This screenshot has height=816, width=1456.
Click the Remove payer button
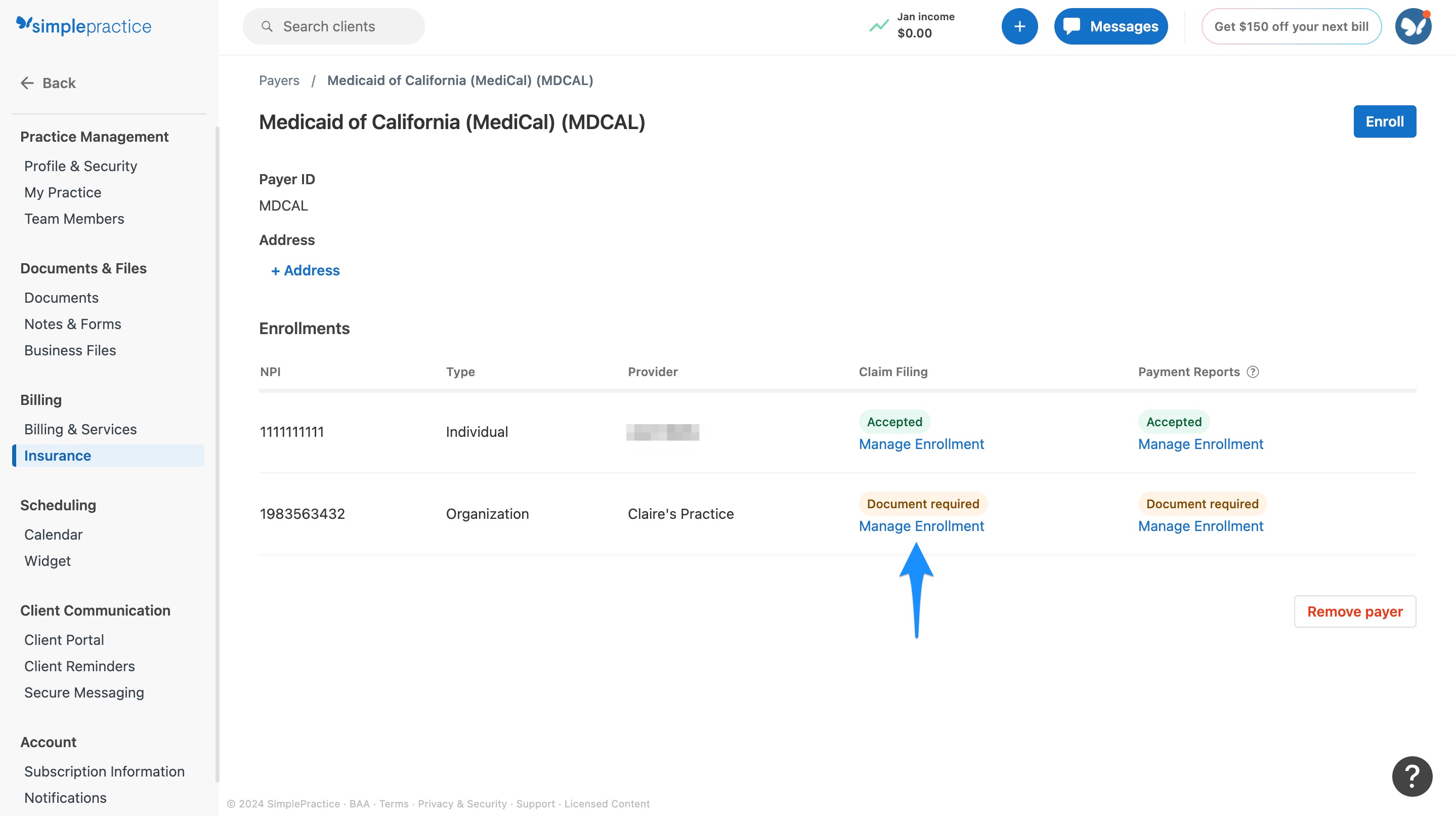(1354, 611)
